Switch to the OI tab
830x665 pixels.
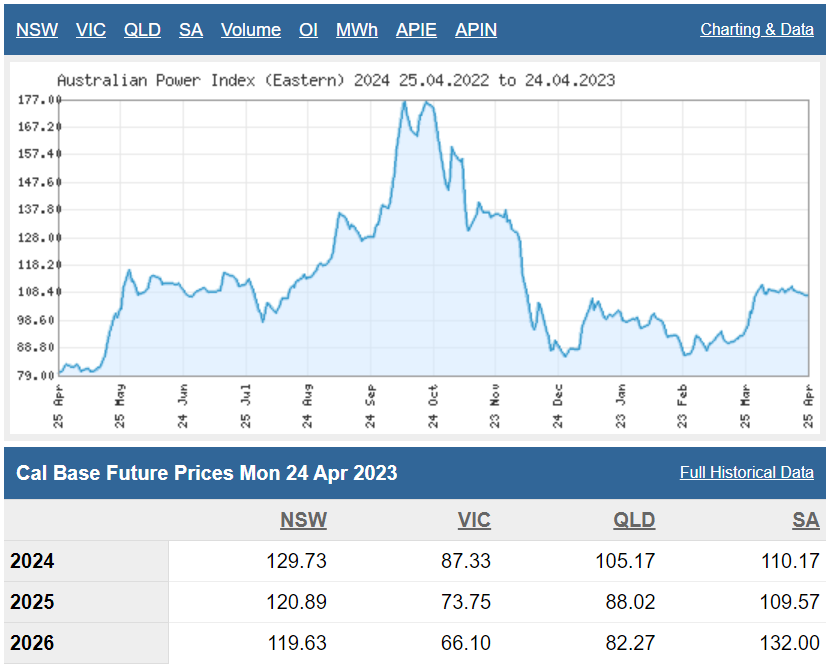pos(308,30)
